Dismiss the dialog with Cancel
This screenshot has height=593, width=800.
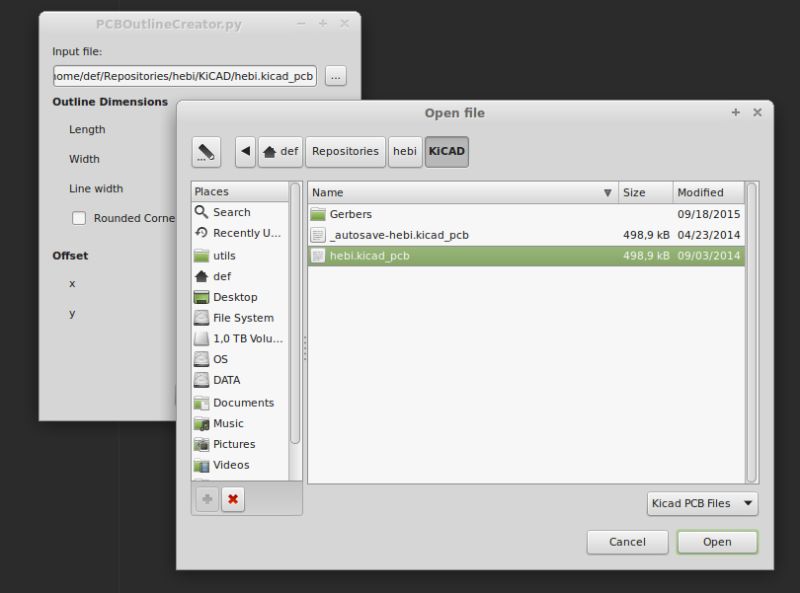click(x=627, y=541)
